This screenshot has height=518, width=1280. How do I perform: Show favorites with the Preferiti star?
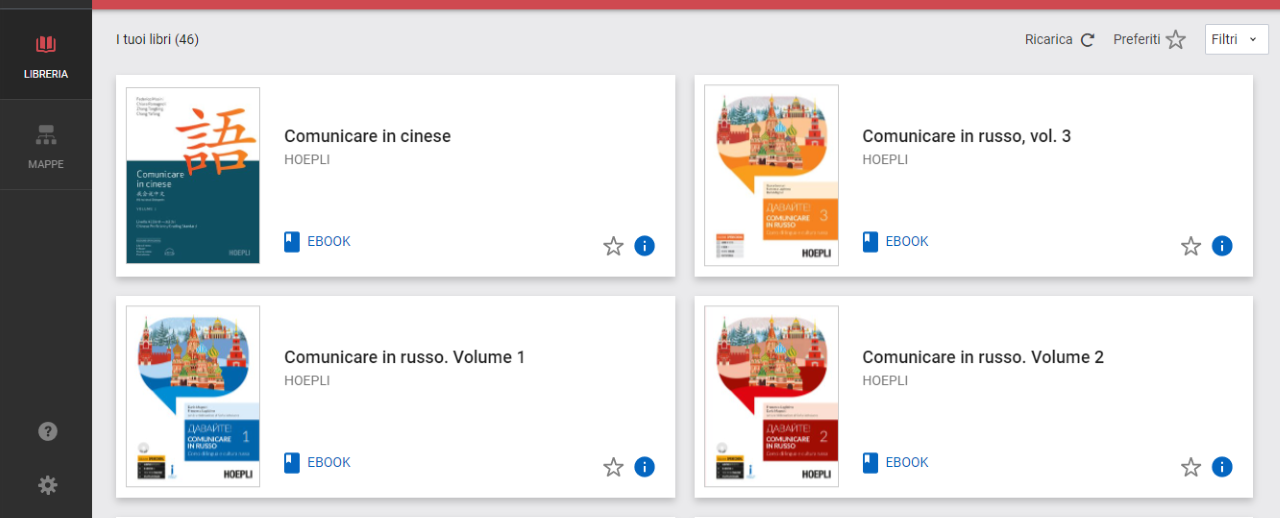[1176, 40]
